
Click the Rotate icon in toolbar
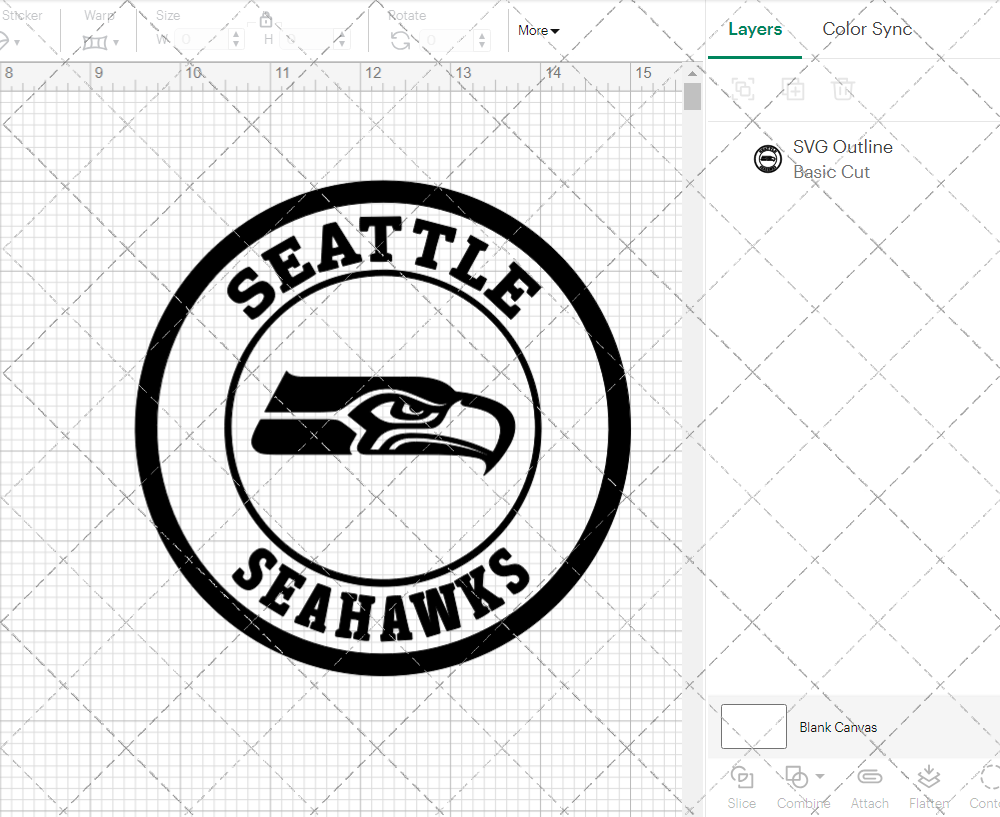(x=400, y=40)
